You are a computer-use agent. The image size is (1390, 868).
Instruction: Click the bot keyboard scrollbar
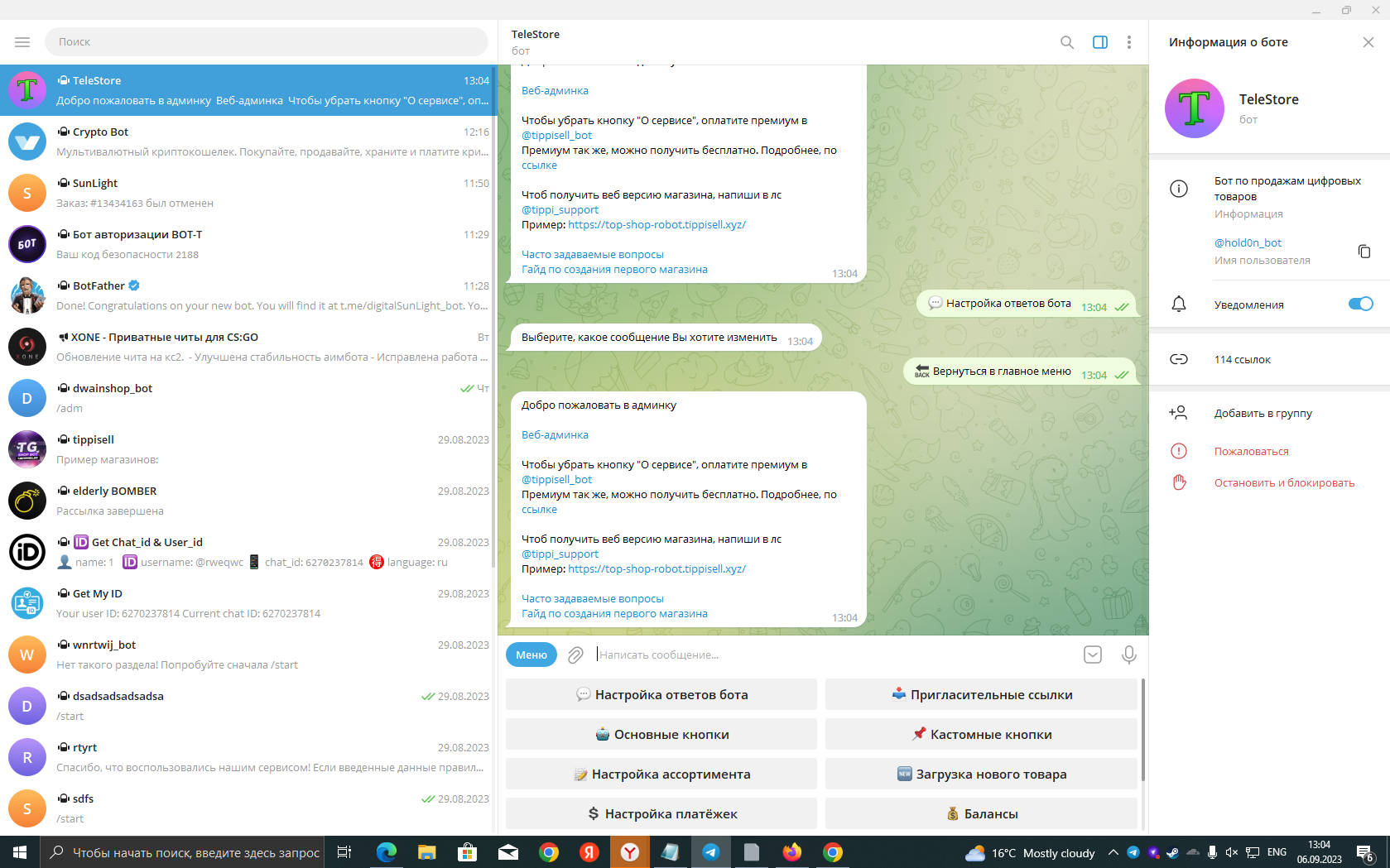pos(1143,730)
